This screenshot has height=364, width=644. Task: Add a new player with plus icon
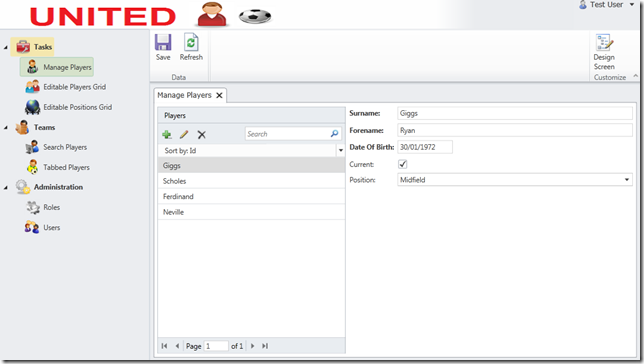click(167, 134)
